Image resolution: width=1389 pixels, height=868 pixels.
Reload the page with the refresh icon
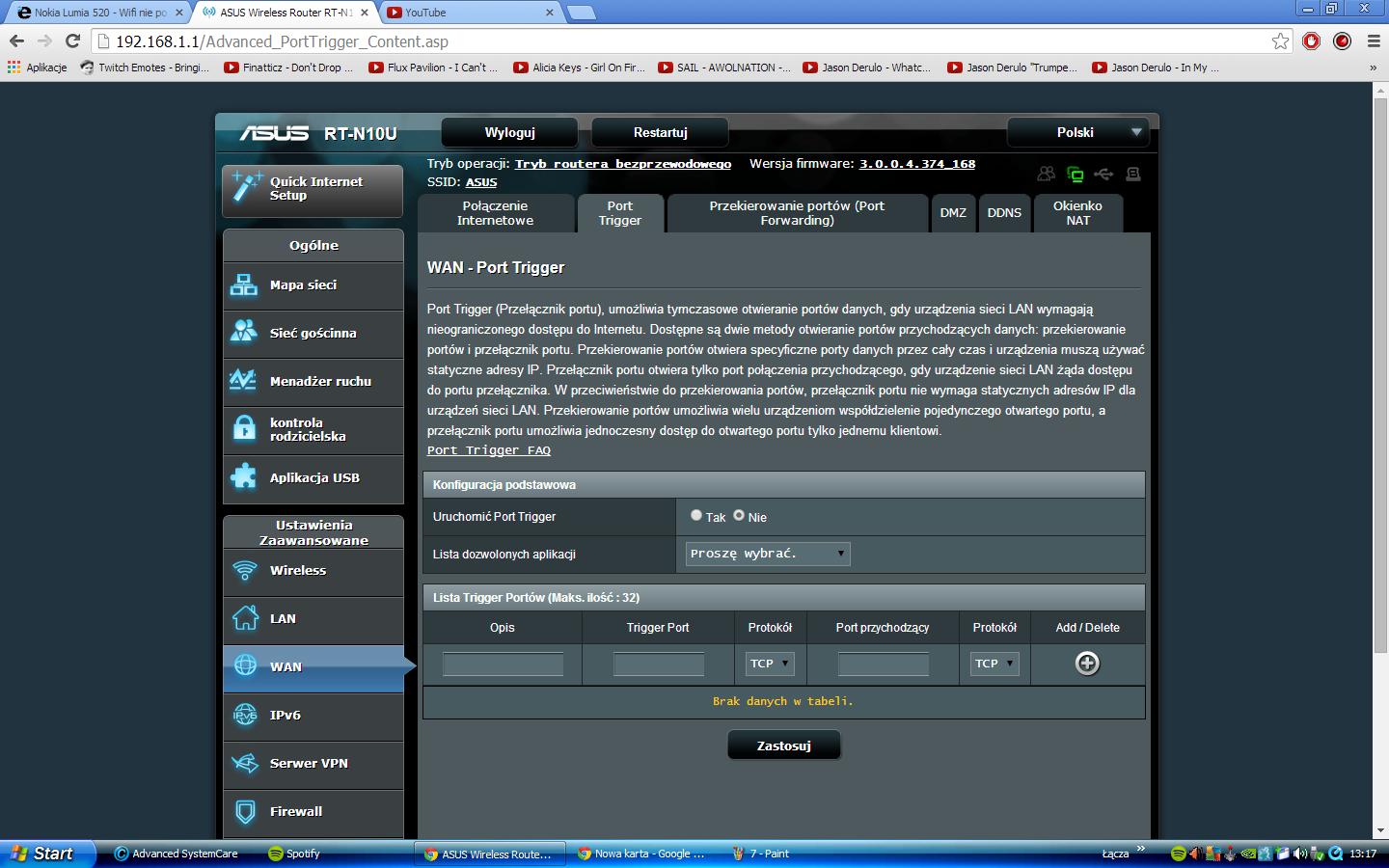[72, 41]
